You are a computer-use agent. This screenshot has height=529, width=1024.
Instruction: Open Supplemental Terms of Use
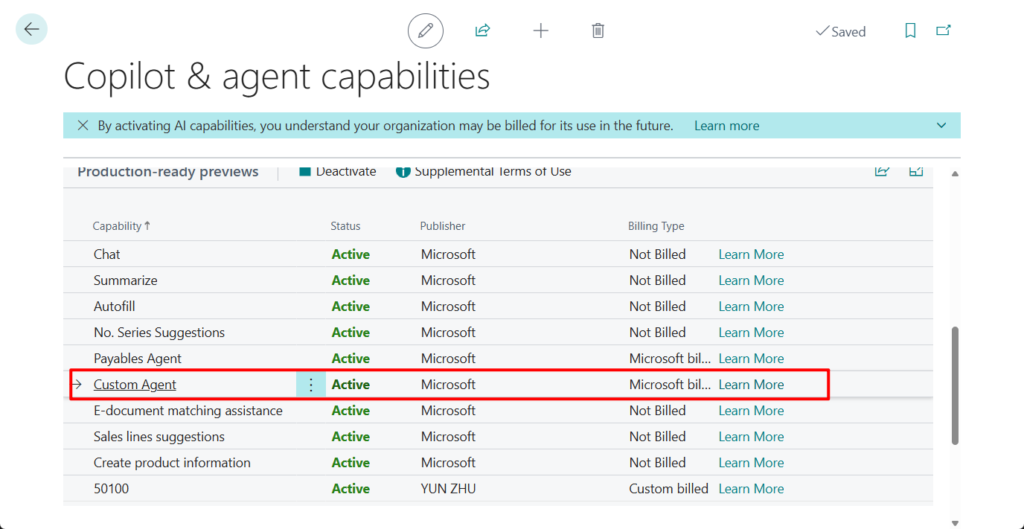484,172
